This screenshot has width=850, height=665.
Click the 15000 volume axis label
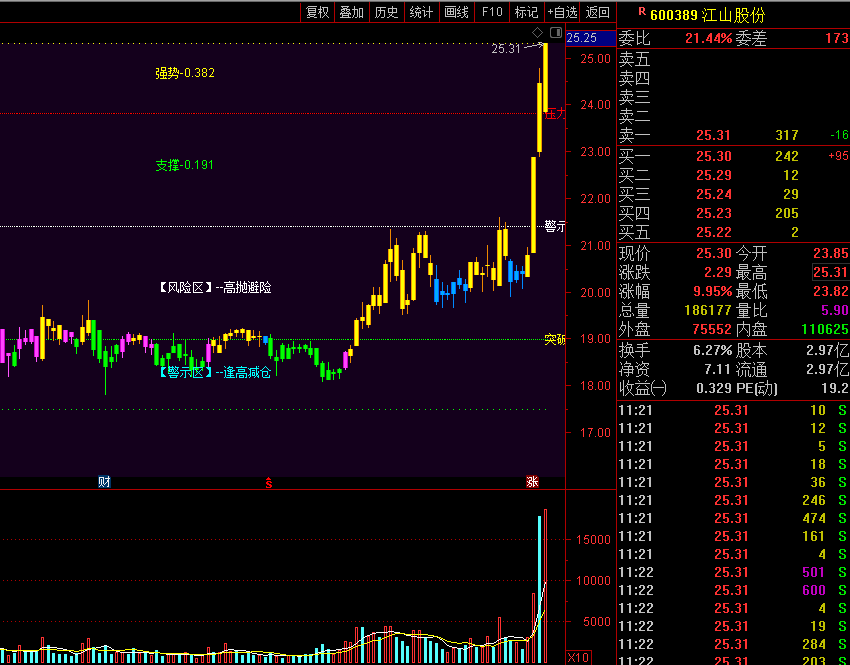click(593, 540)
